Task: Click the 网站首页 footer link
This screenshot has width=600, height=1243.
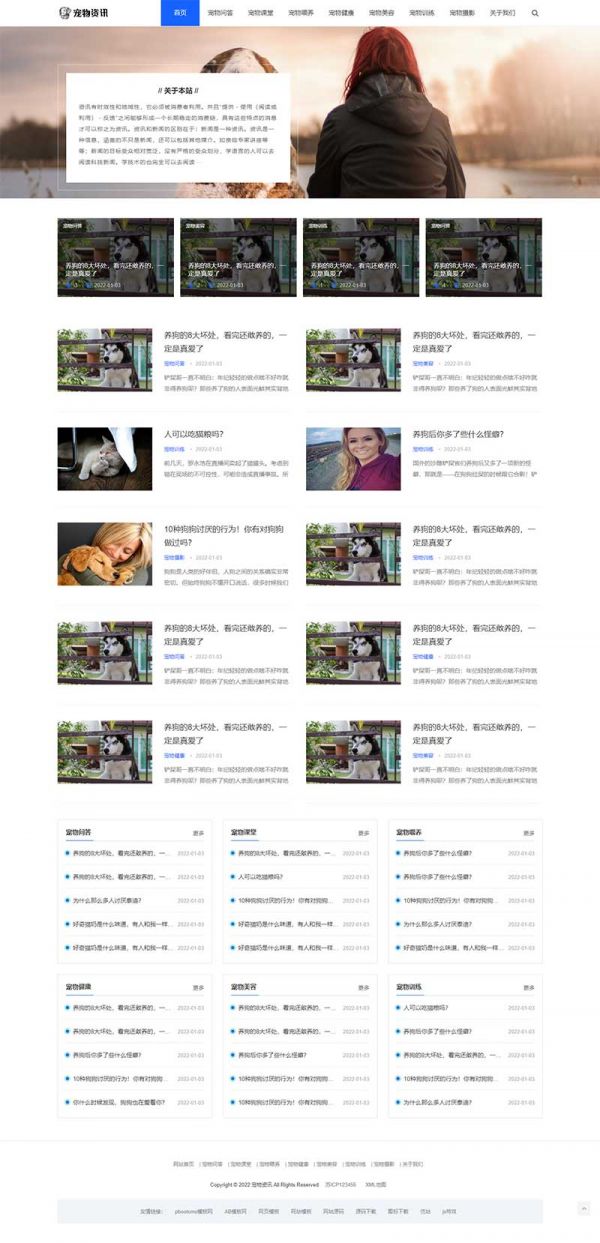Action: coord(184,1163)
